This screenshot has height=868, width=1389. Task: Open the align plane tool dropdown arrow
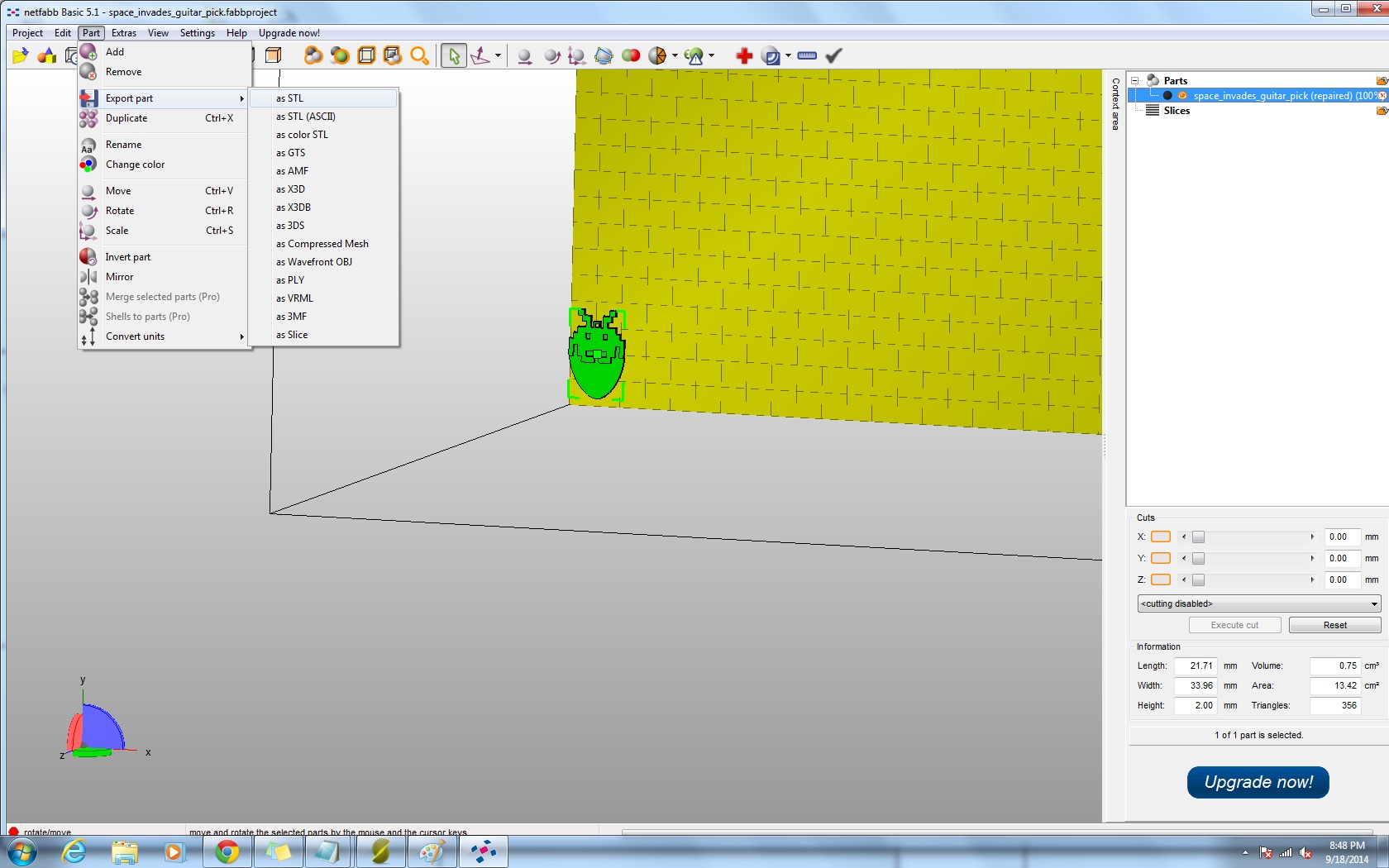click(x=498, y=55)
